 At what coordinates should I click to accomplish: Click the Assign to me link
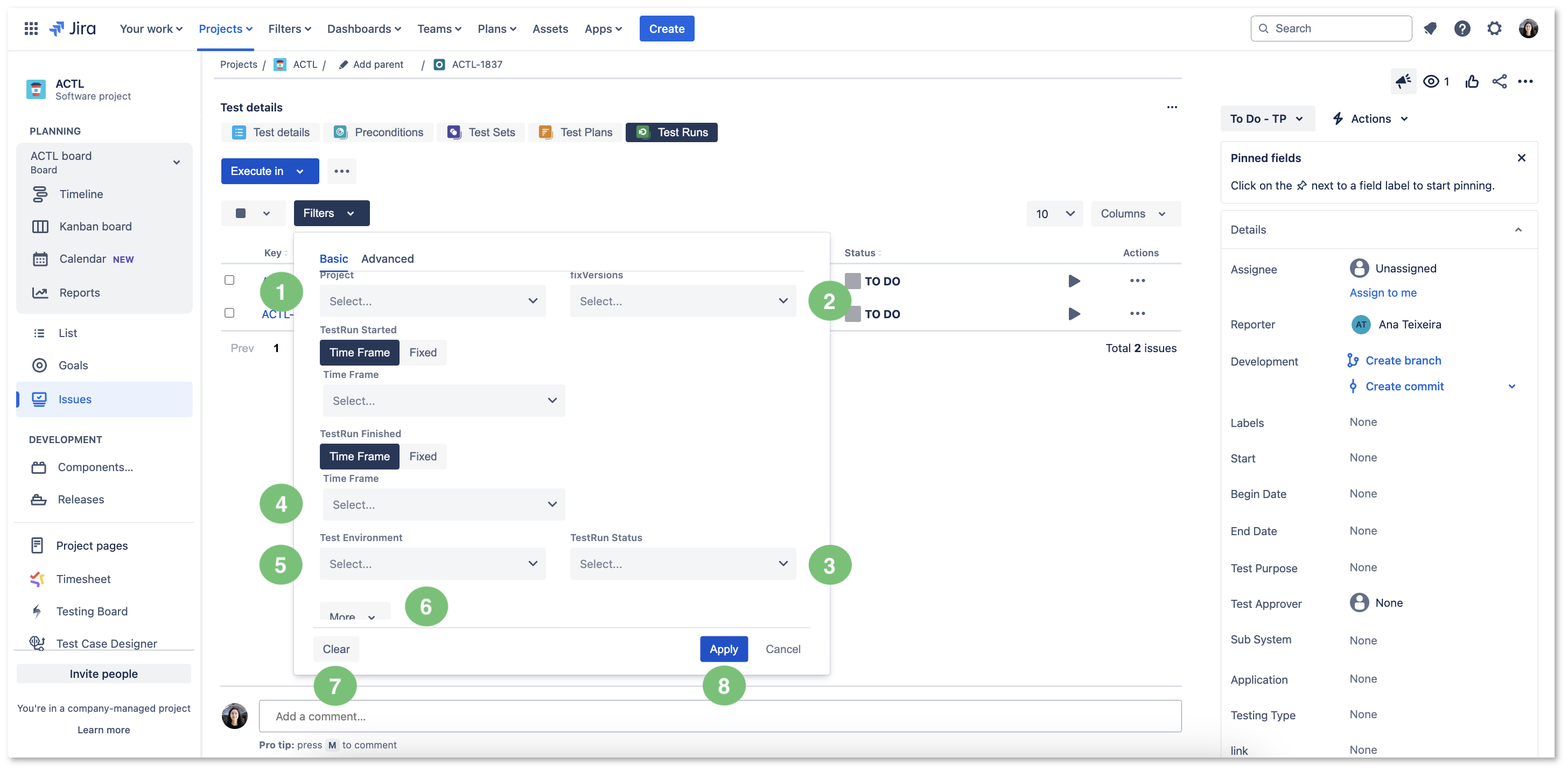coord(1383,293)
